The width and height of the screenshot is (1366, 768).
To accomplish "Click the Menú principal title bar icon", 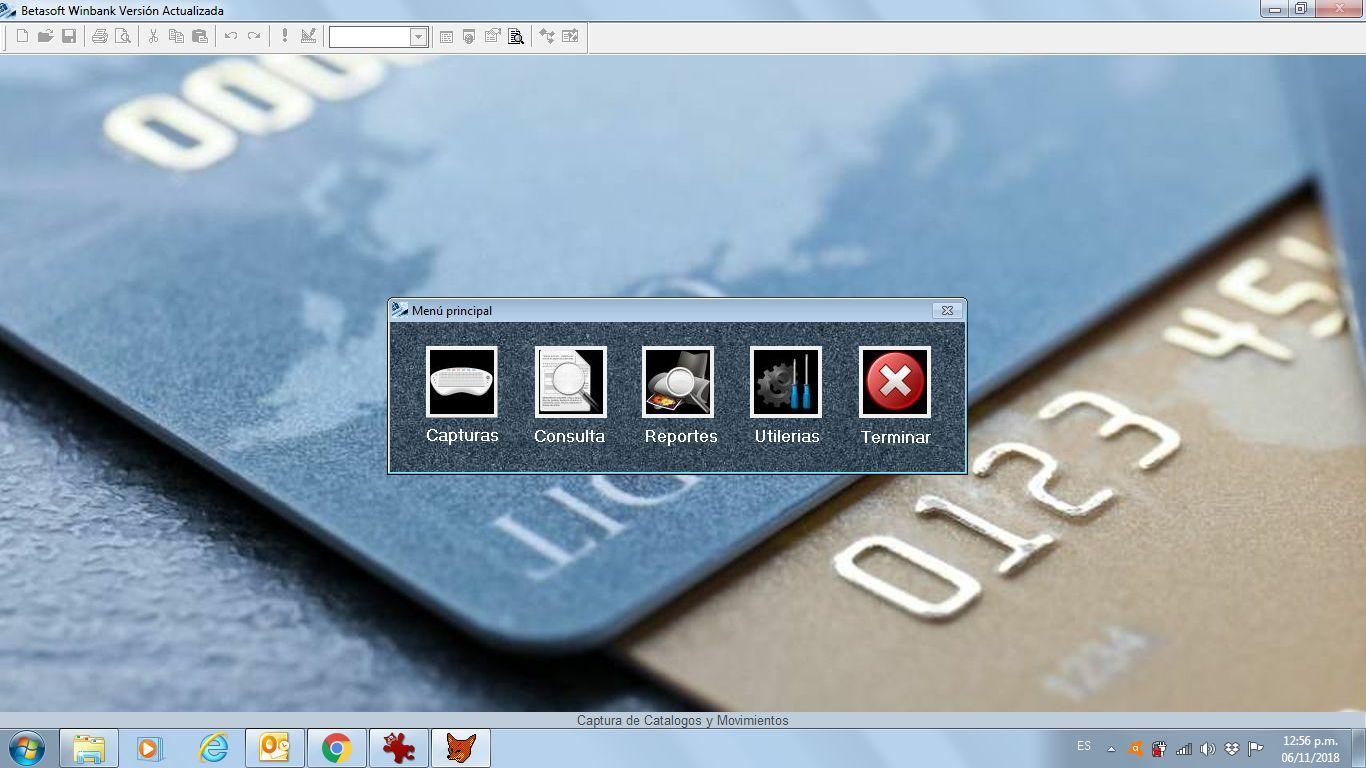I will coord(400,310).
